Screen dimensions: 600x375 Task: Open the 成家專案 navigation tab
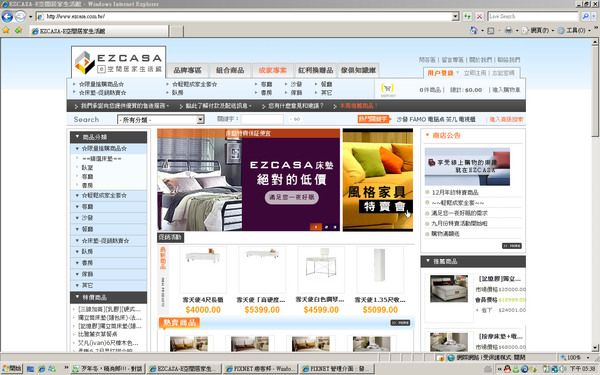[272, 70]
